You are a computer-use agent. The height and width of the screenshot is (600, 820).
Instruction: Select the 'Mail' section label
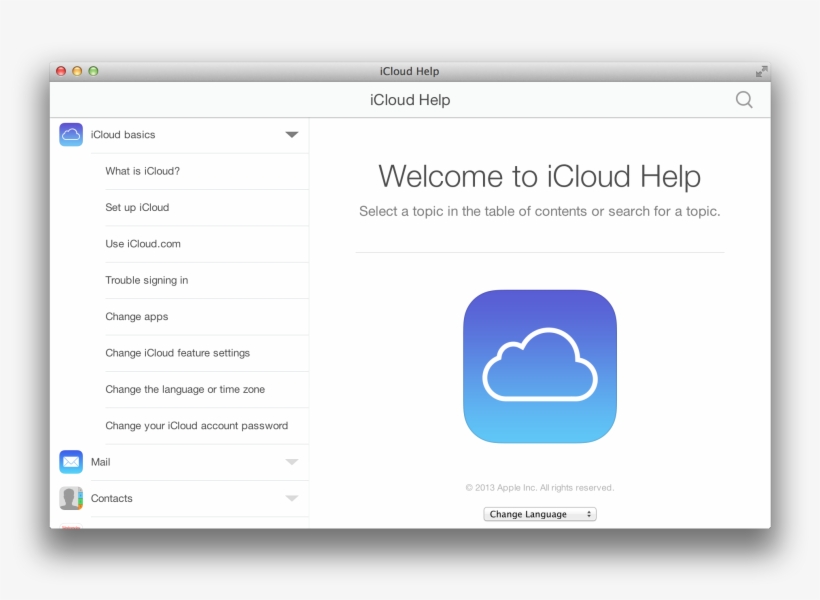click(100, 462)
